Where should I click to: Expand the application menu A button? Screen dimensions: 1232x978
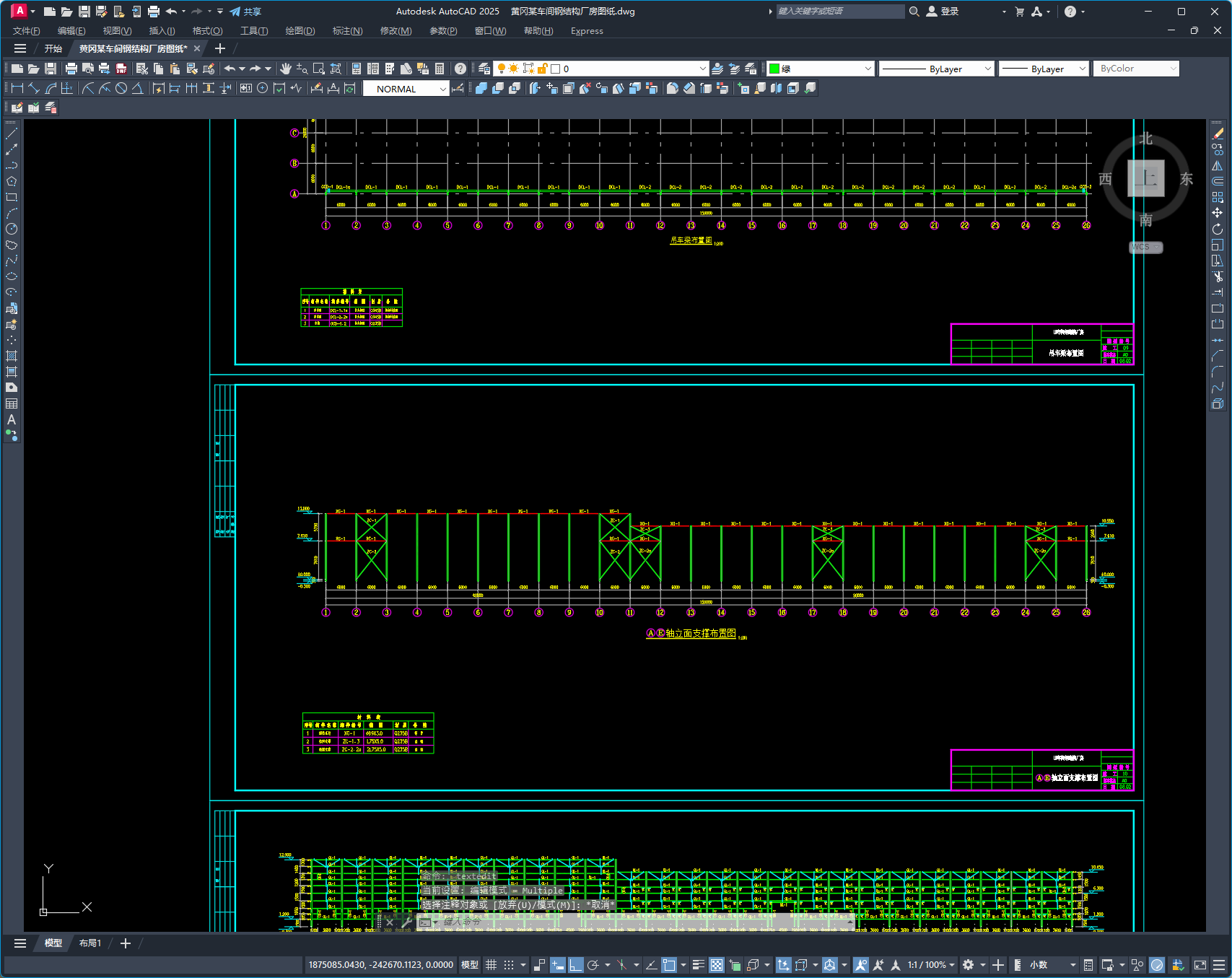pyautogui.click(x=21, y=11)
